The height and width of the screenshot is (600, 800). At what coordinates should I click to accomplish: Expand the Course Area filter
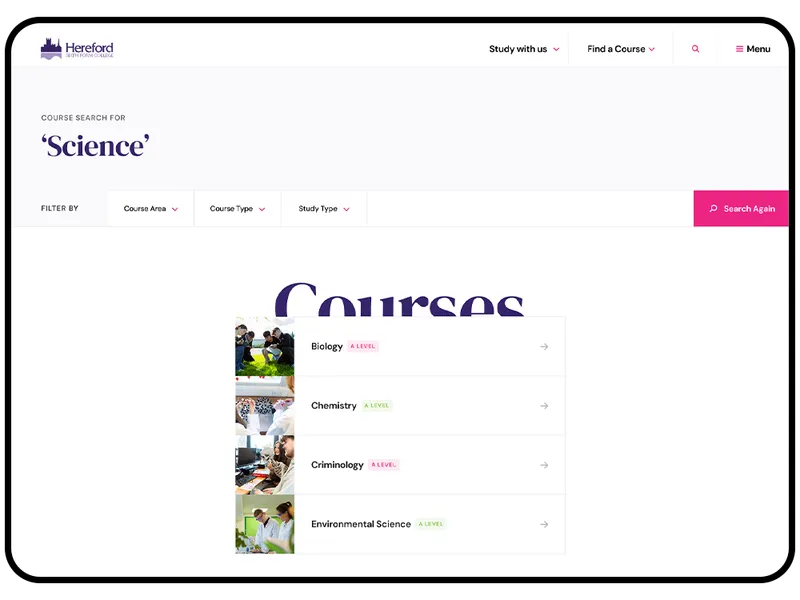tap(149, 208)
